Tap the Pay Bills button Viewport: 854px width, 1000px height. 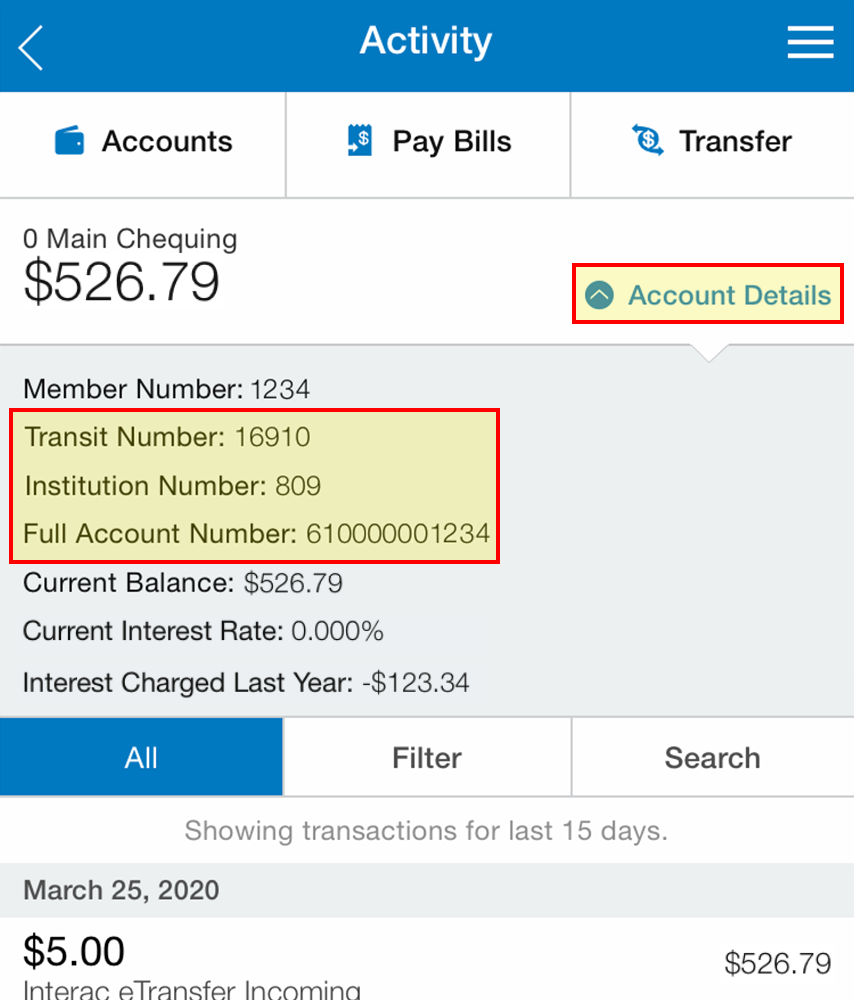[x=427, y=141]
